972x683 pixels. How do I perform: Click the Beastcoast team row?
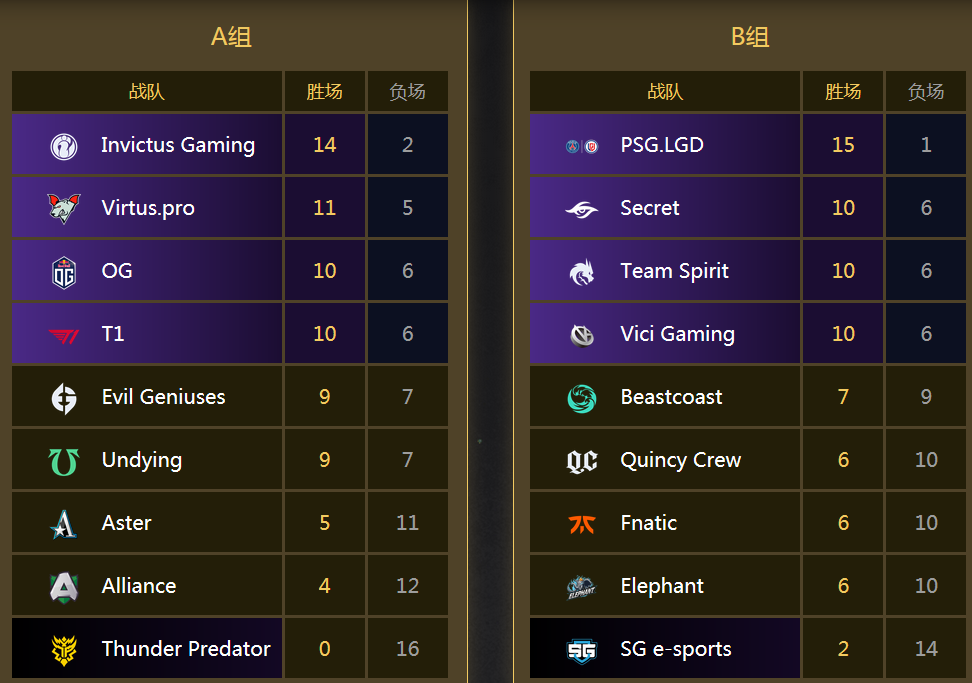(748, 397)
